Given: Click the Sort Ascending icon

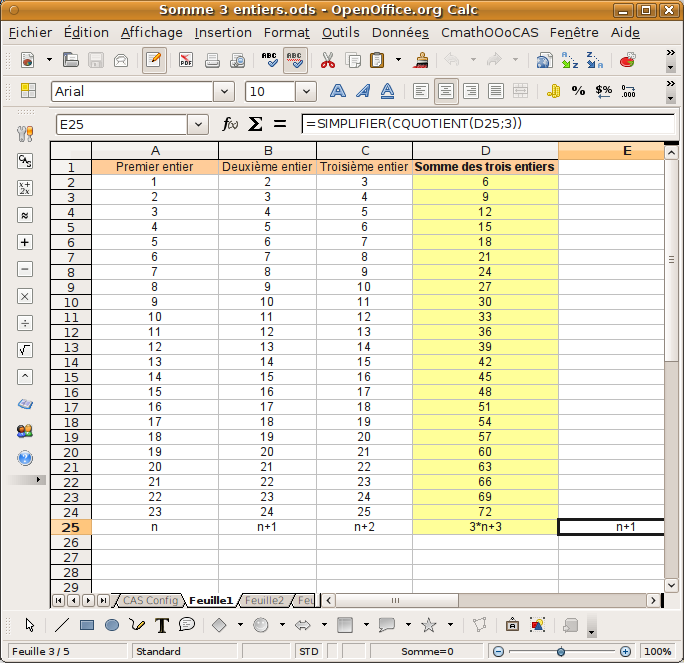Looking at the screenshot, I should pos(570,60).
